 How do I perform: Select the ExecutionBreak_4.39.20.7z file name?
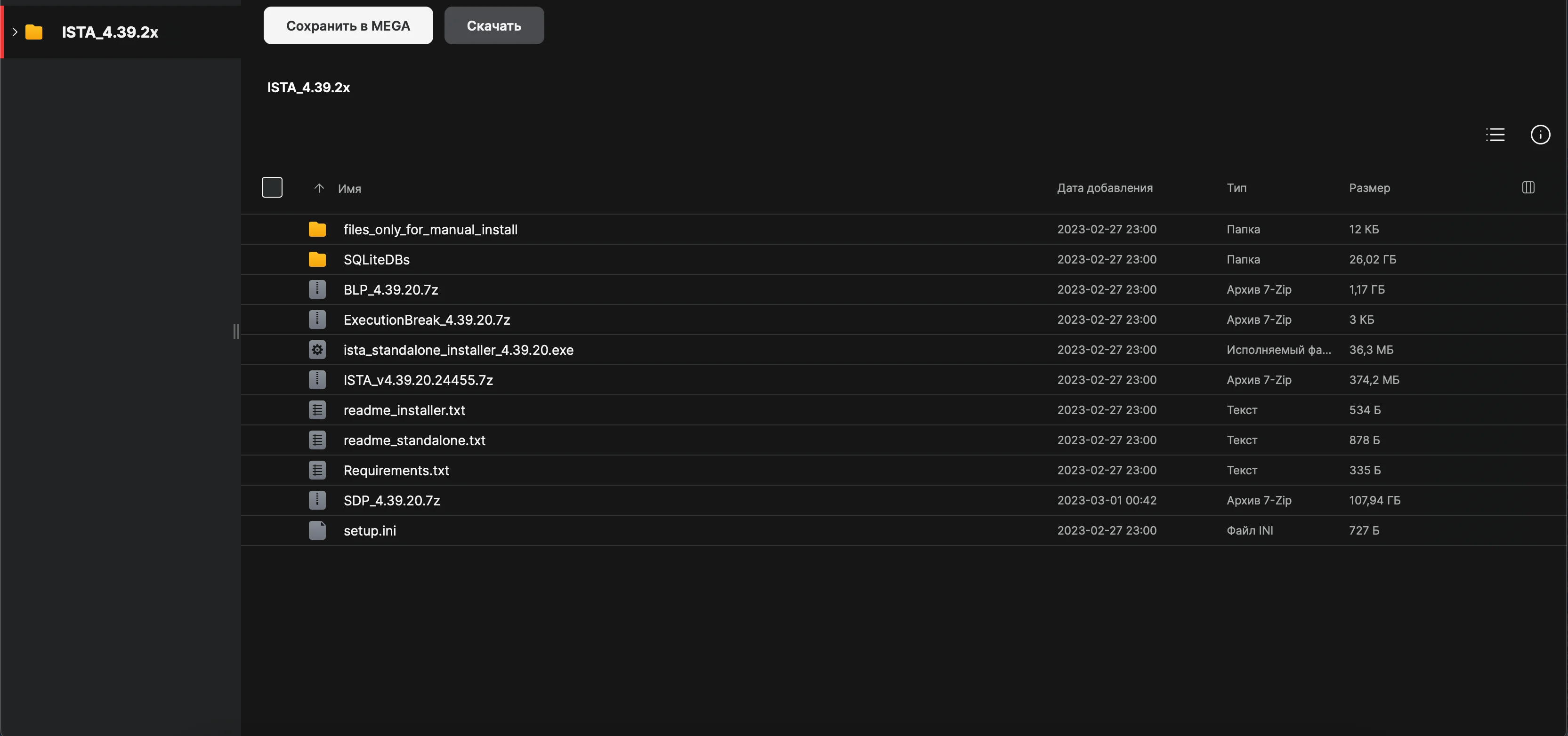point(427,320)
